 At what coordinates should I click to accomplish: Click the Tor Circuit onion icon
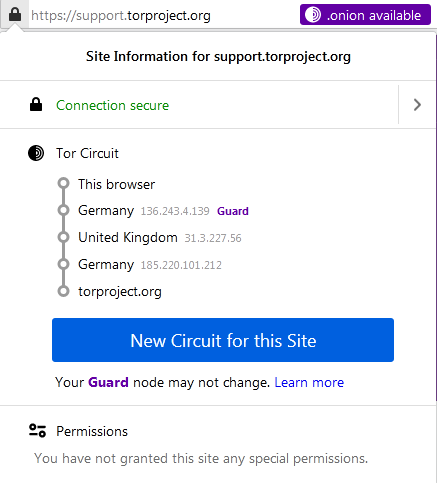(36, 153)
